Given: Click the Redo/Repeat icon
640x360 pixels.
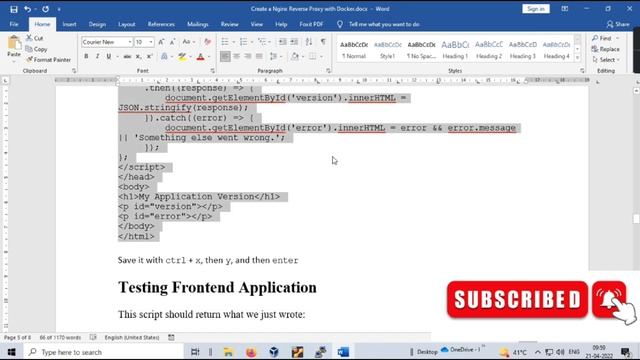Looking at the screenshot, I should coord(45,9).
